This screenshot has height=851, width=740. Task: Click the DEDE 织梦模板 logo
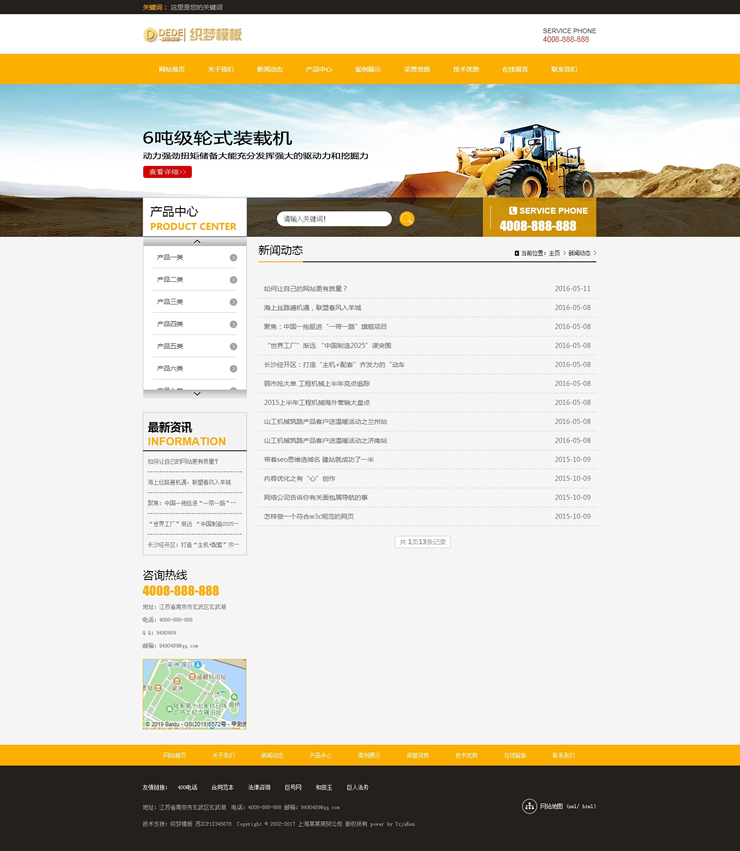192,35
